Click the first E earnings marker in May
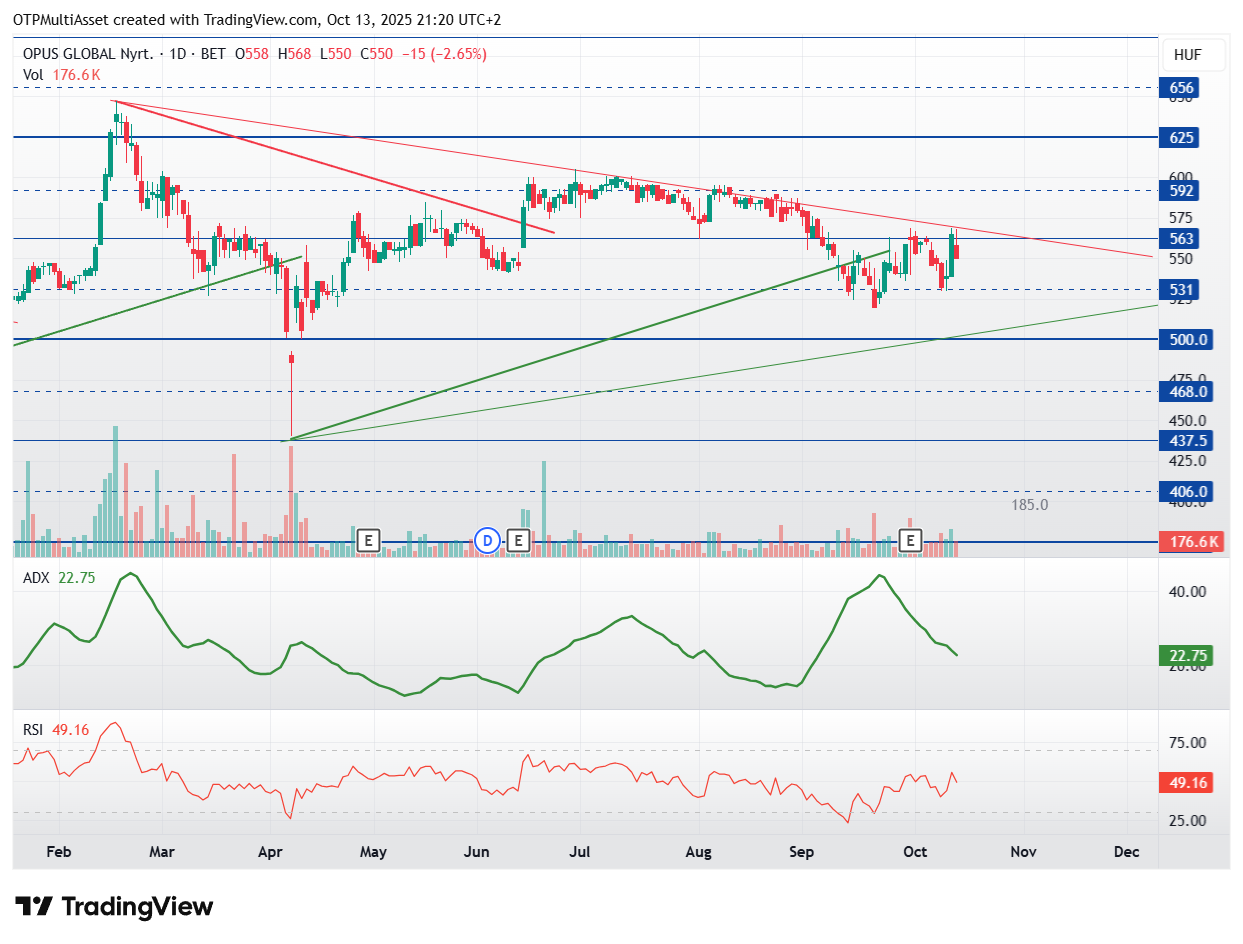Image resolution: width=1243 pixels, height=944 pixels. 369,541
